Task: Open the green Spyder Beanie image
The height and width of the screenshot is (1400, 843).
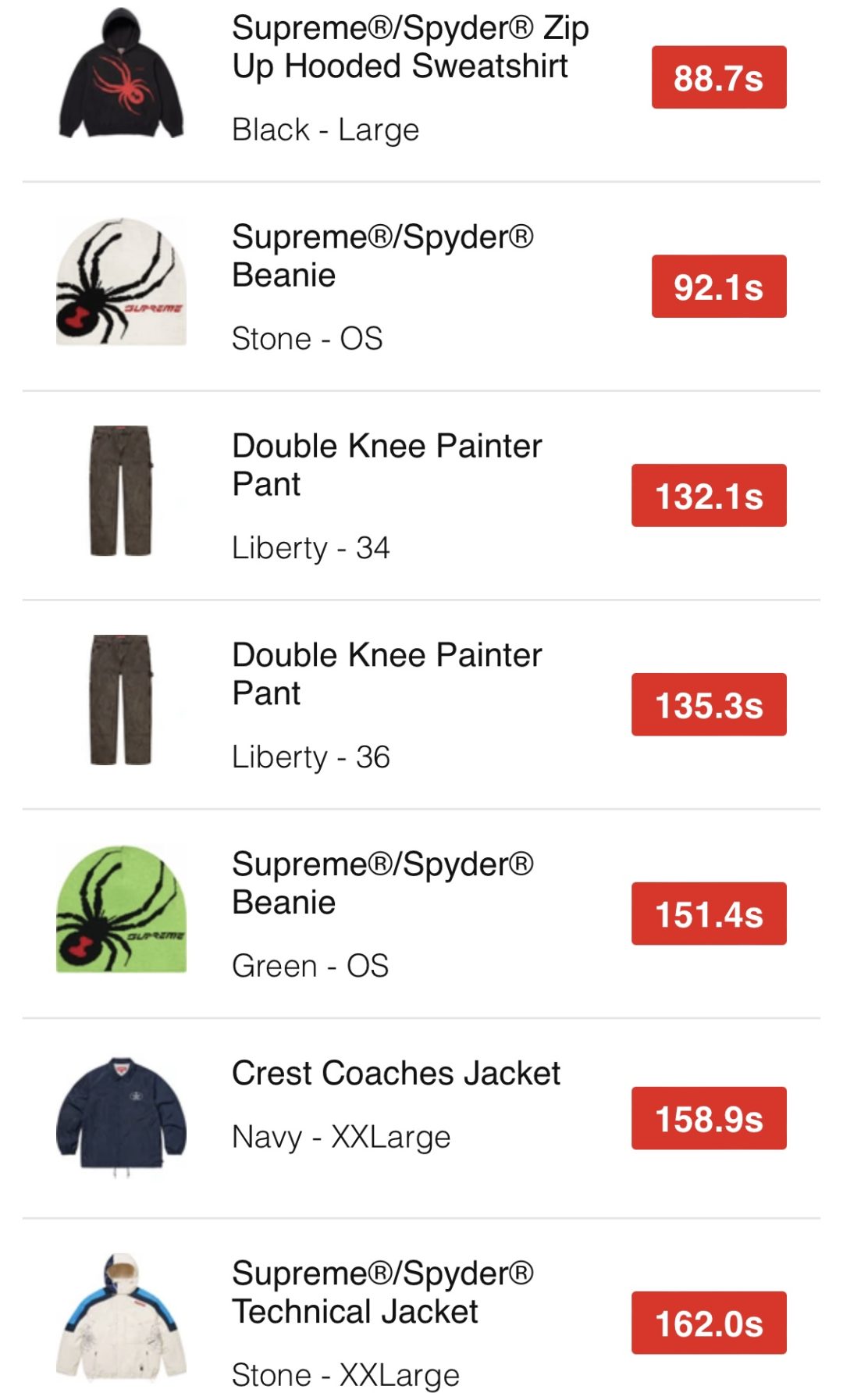Action: [x=121, y=910]
